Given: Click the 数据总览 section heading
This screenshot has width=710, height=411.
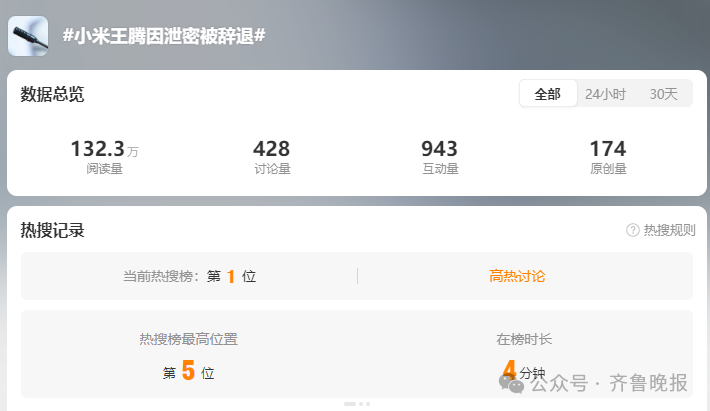Looking at the screenshot, I should pos(52,94).
